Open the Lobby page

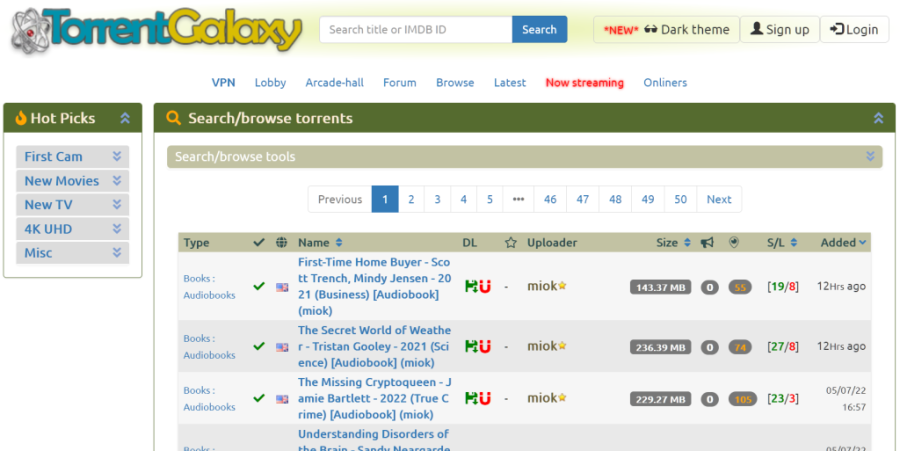270,83
